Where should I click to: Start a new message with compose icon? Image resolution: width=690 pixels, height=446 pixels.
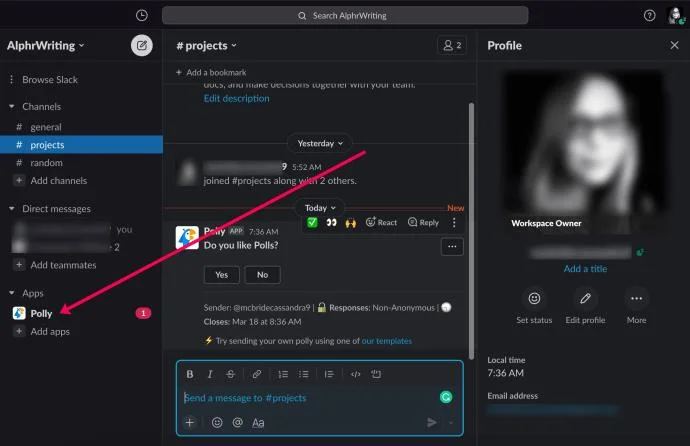142,45
